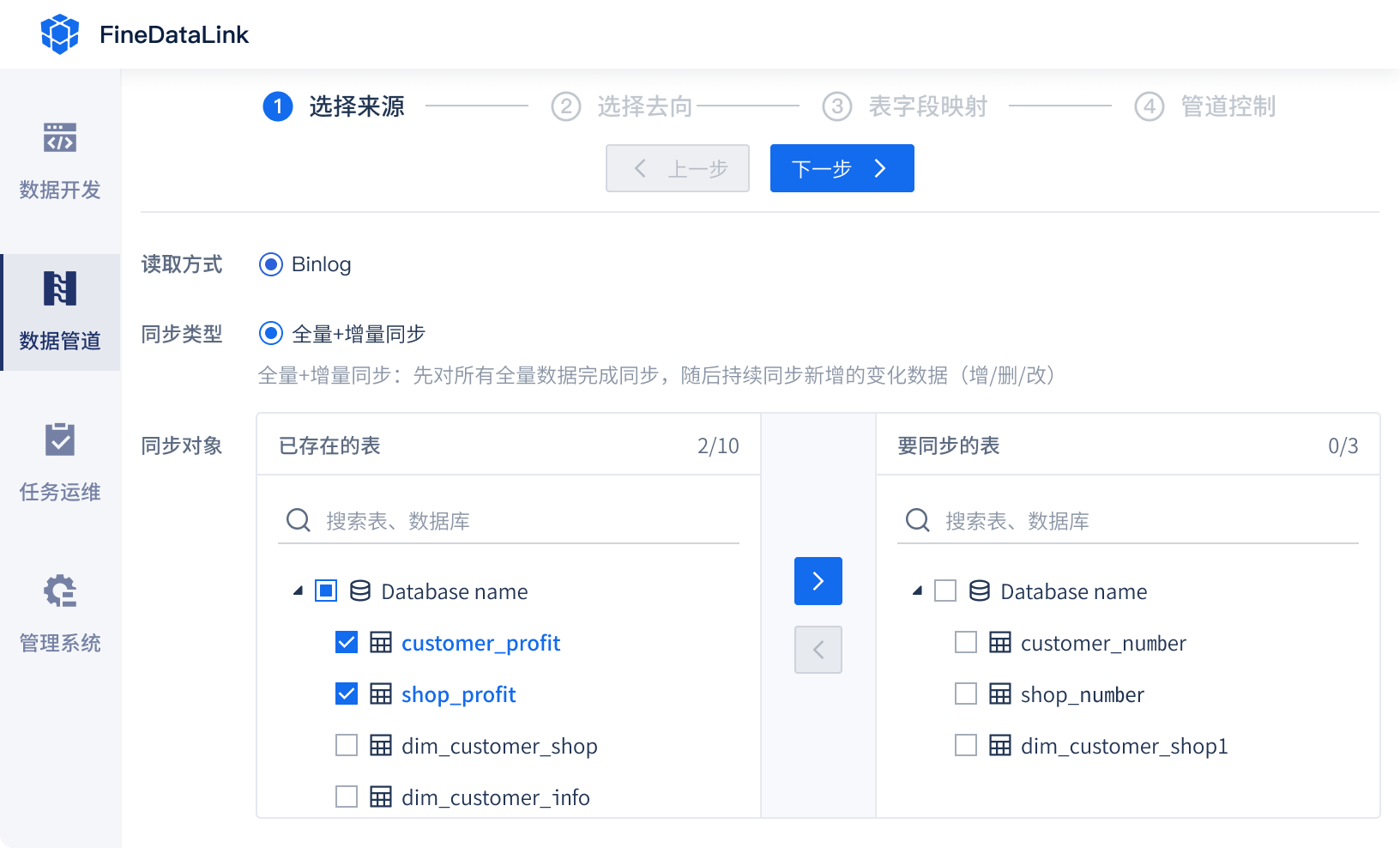Click table icon beside dim_customer_shop

click(381, 745)
